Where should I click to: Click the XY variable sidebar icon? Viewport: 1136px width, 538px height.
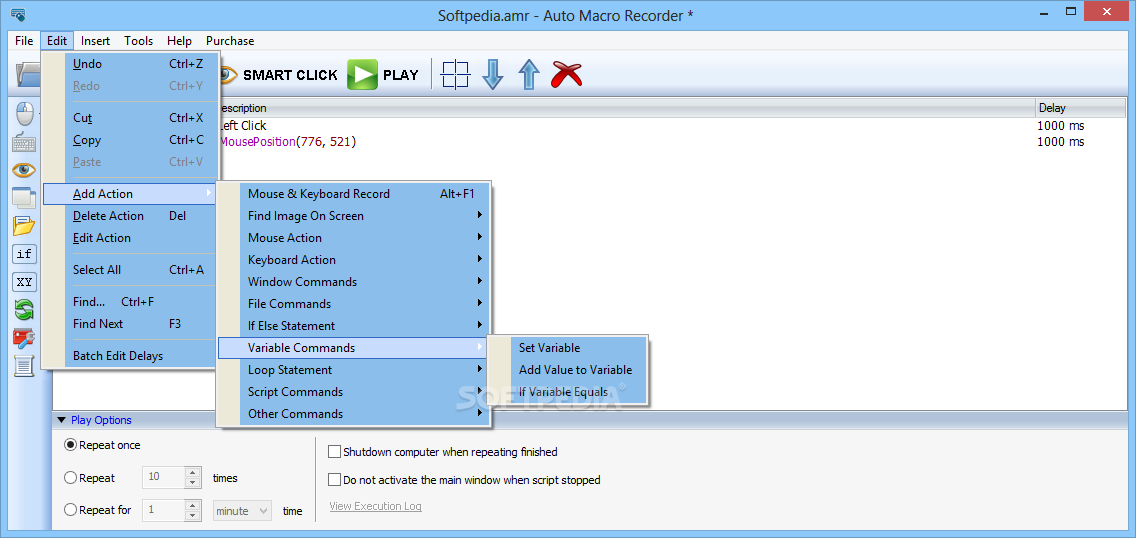point(25,282)
